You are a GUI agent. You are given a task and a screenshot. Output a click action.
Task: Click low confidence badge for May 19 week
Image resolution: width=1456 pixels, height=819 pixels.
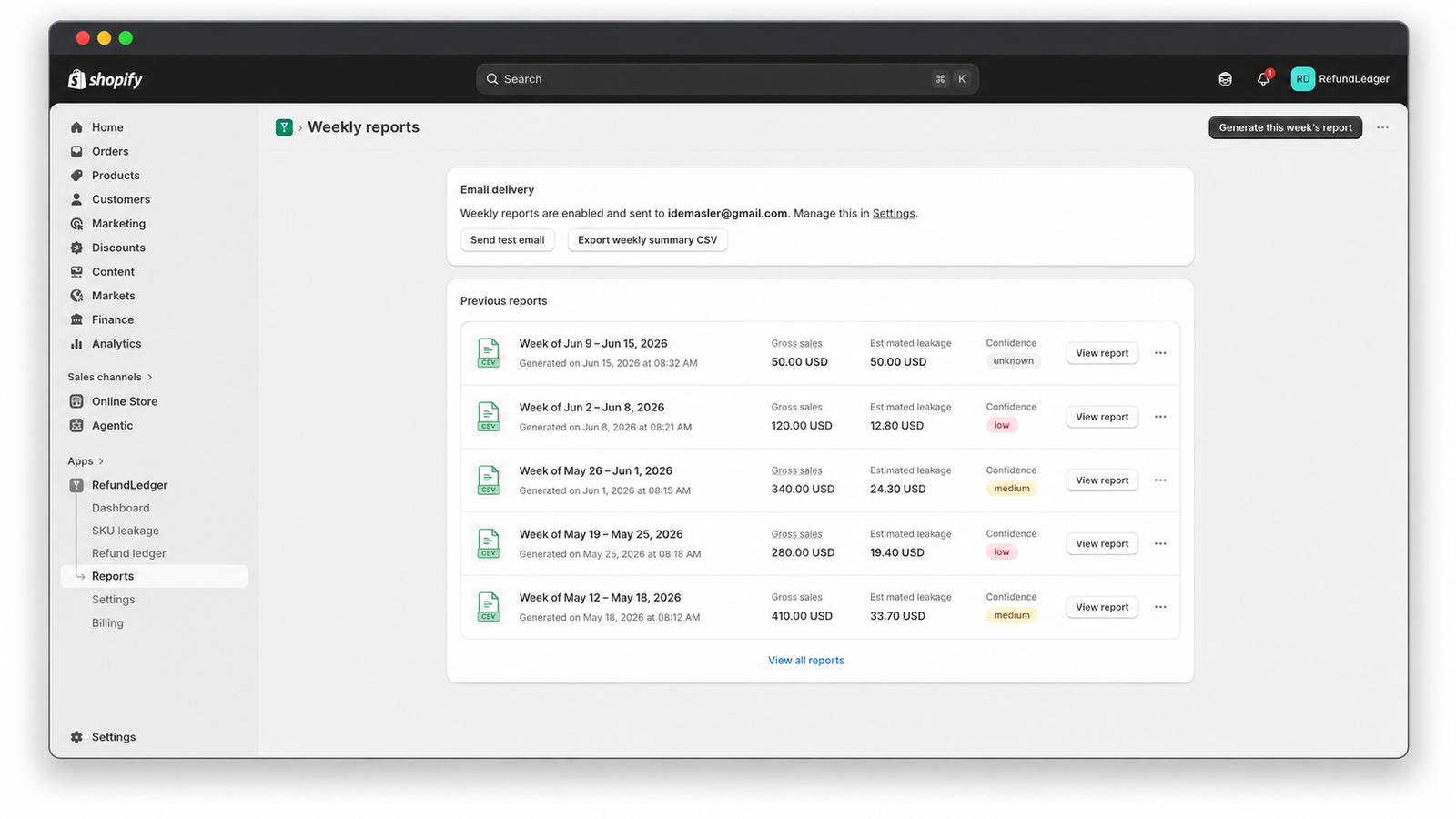(1001, 551)
